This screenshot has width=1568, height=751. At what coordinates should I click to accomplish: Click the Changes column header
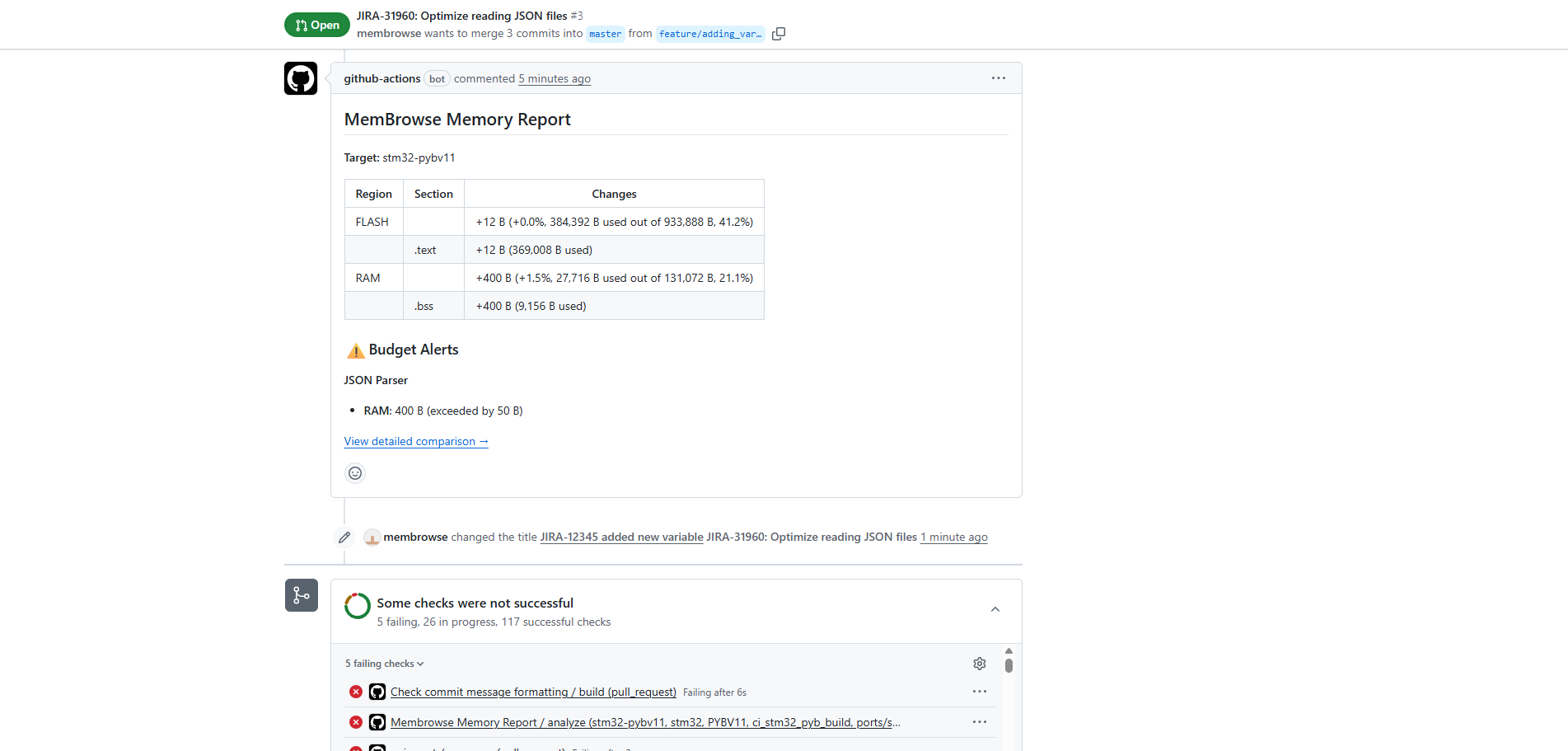point(614,194)
